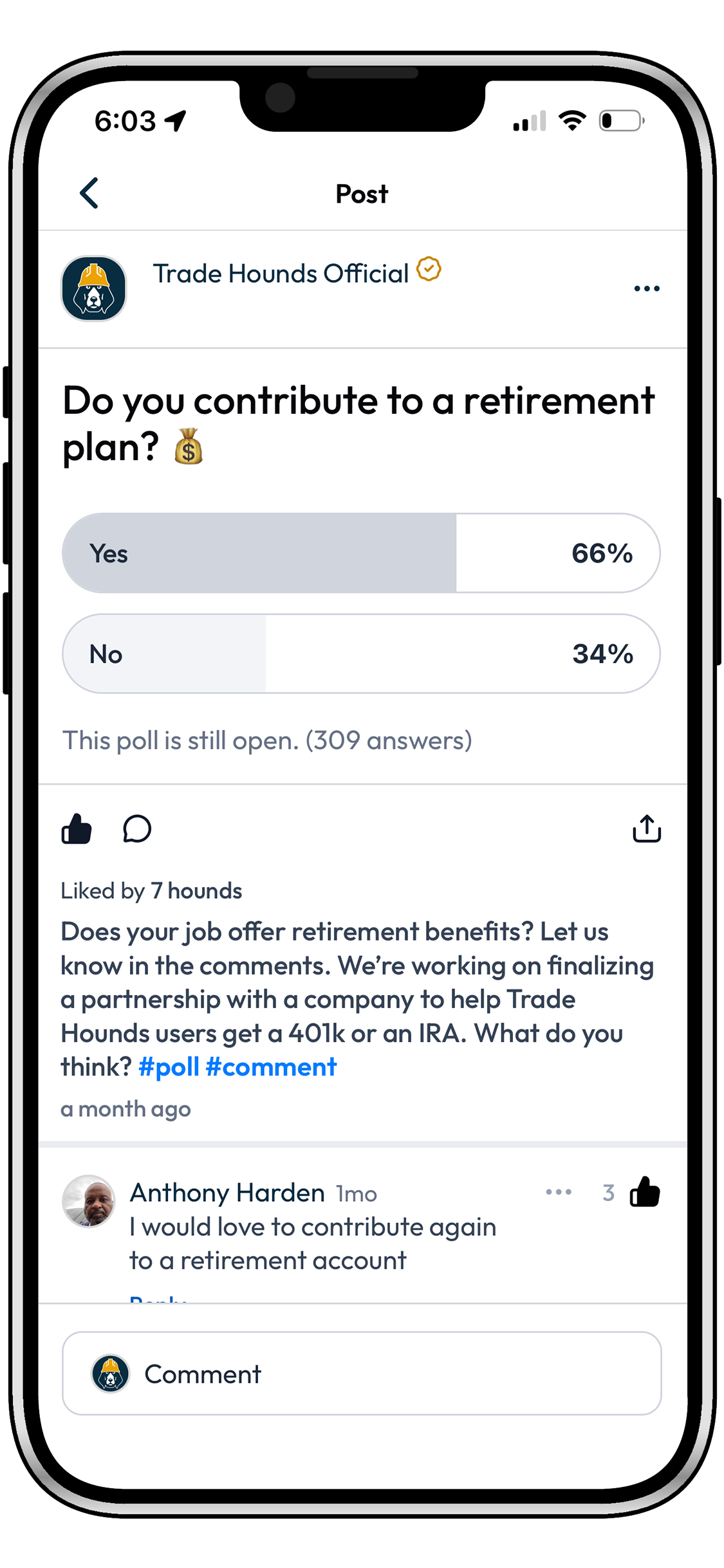724x1568 pixels.
Task: Like Anthony Harden's comment
Action: coord(645,1192)
